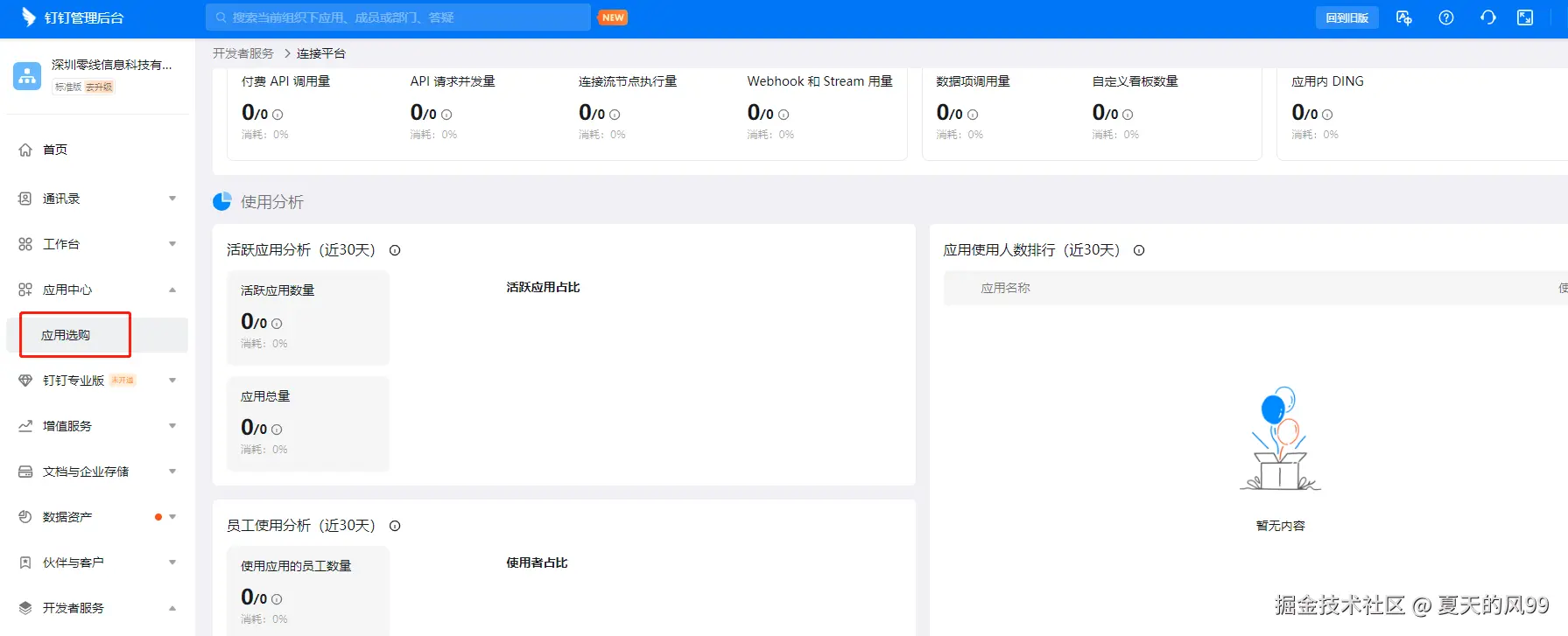Click the 使用分析 section heading
The image size is (1568, 636).
tap(271, 202)
